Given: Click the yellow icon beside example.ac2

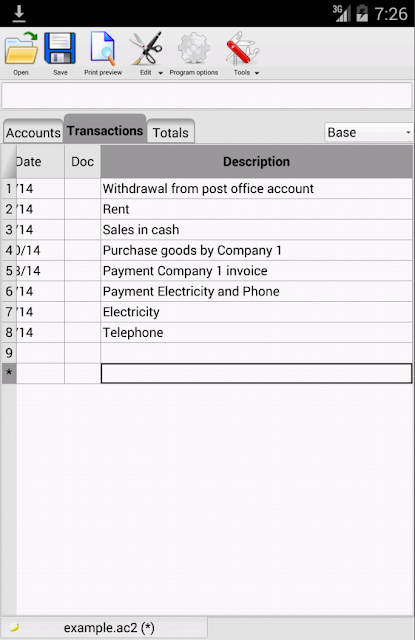Looking at the screenshot, I should [x=15, y=627].
